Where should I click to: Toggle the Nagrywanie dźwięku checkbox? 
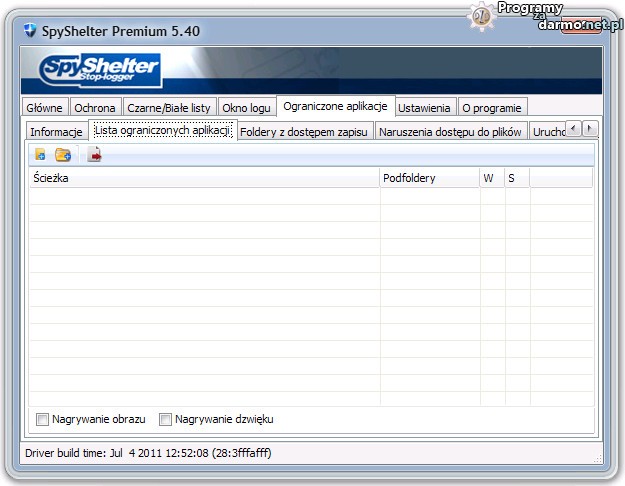pos(166,419)
